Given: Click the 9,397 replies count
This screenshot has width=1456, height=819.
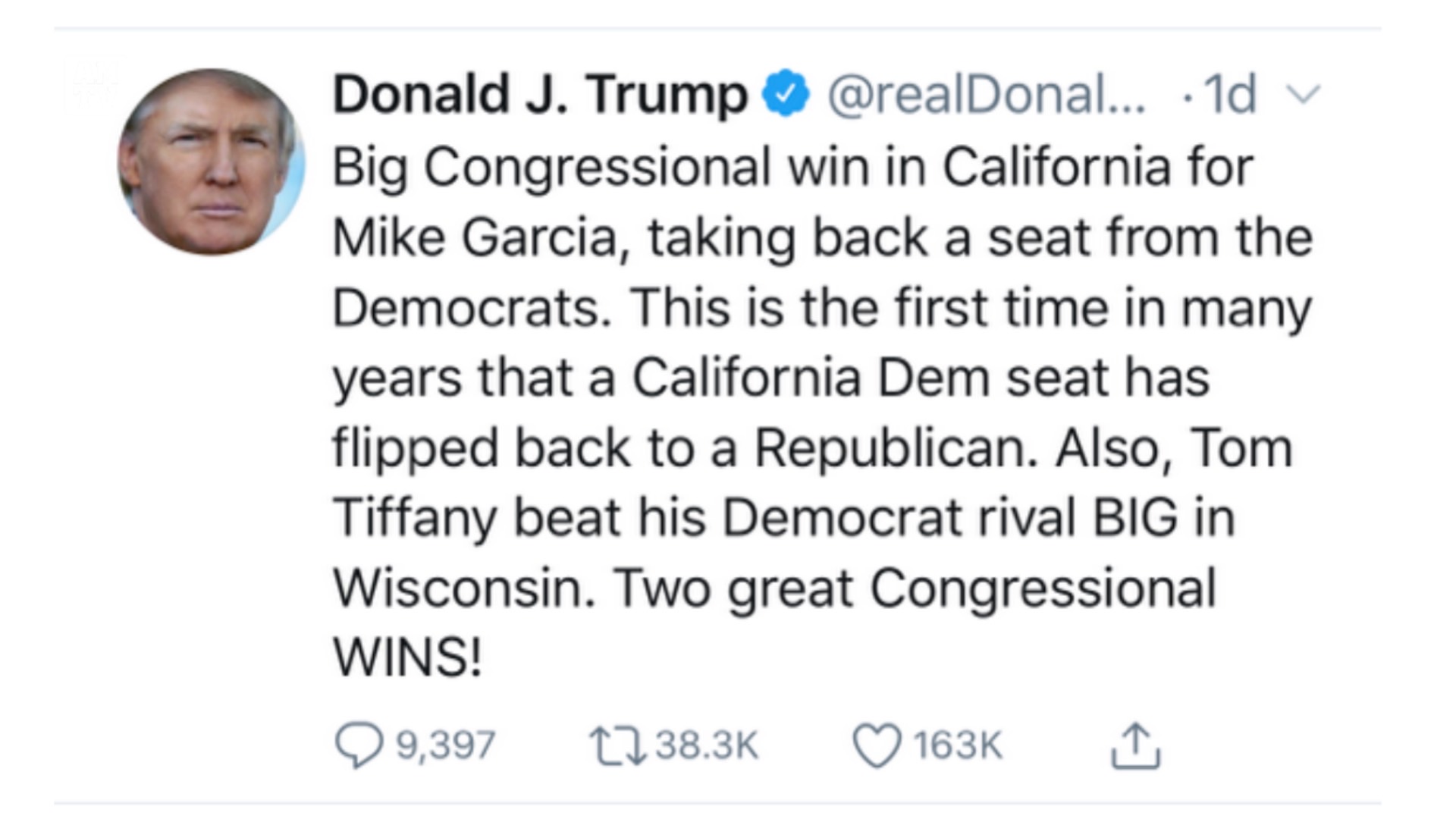Looking at the screenshot, I should (446, 745).
